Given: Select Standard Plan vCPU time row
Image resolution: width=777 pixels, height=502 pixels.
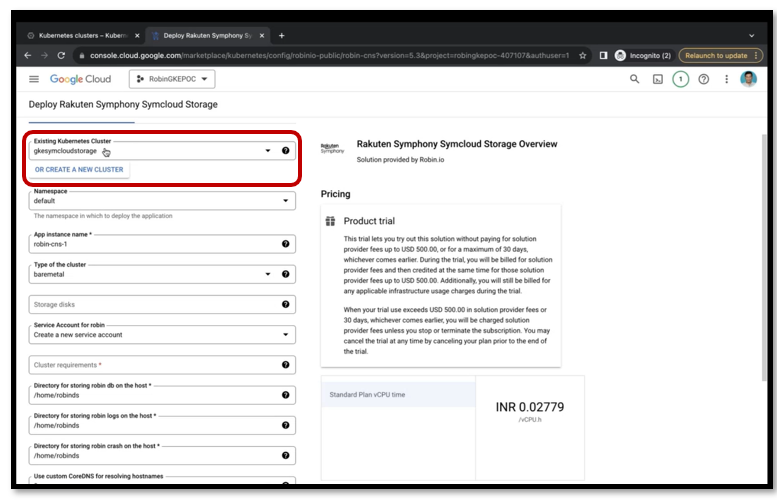Looking at the screenshot, I should click(398, 394).
